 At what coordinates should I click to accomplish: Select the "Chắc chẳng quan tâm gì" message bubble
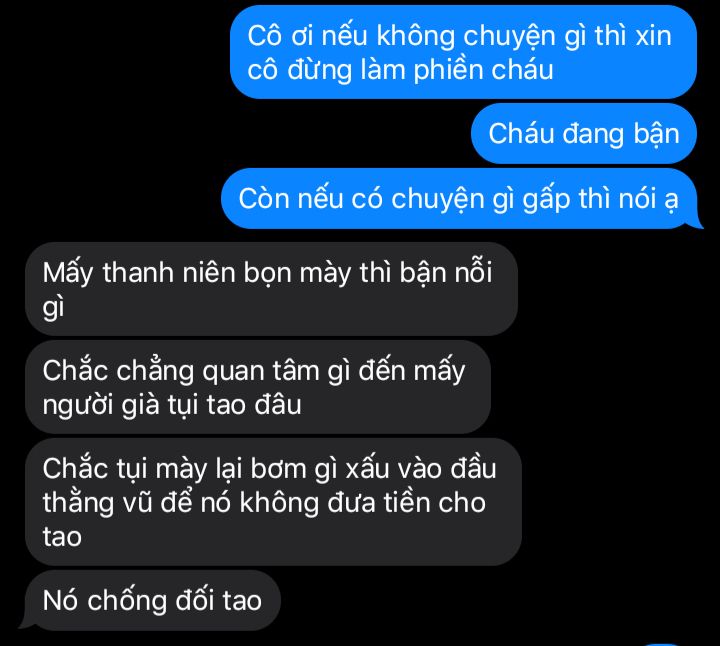tap(258, 387)
